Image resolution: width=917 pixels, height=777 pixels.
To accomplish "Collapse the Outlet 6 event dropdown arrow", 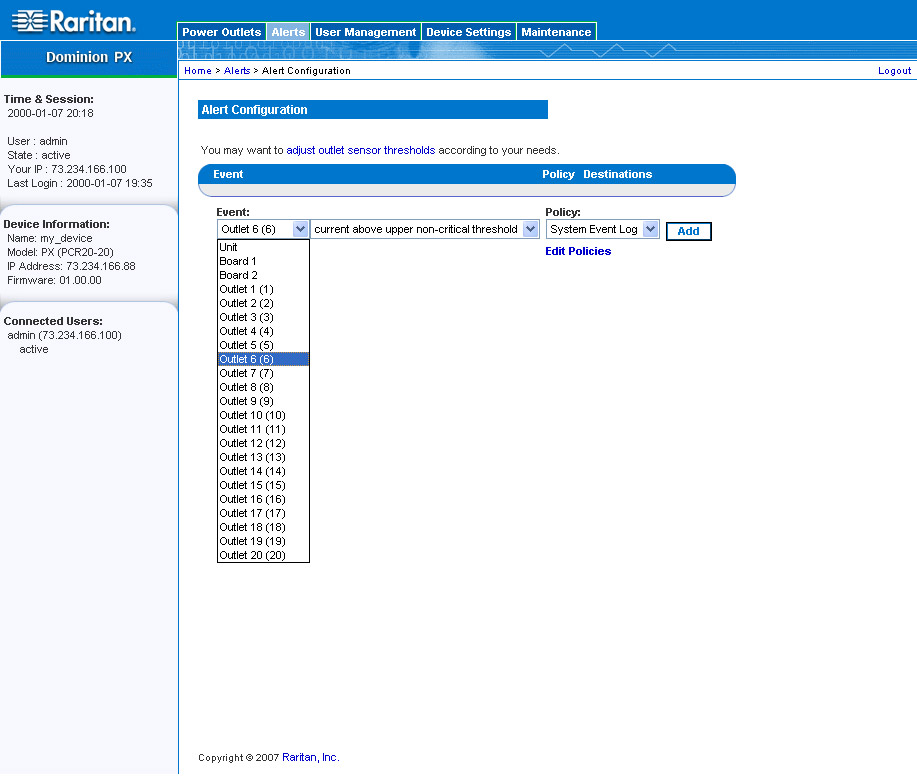I will point(300,230).
